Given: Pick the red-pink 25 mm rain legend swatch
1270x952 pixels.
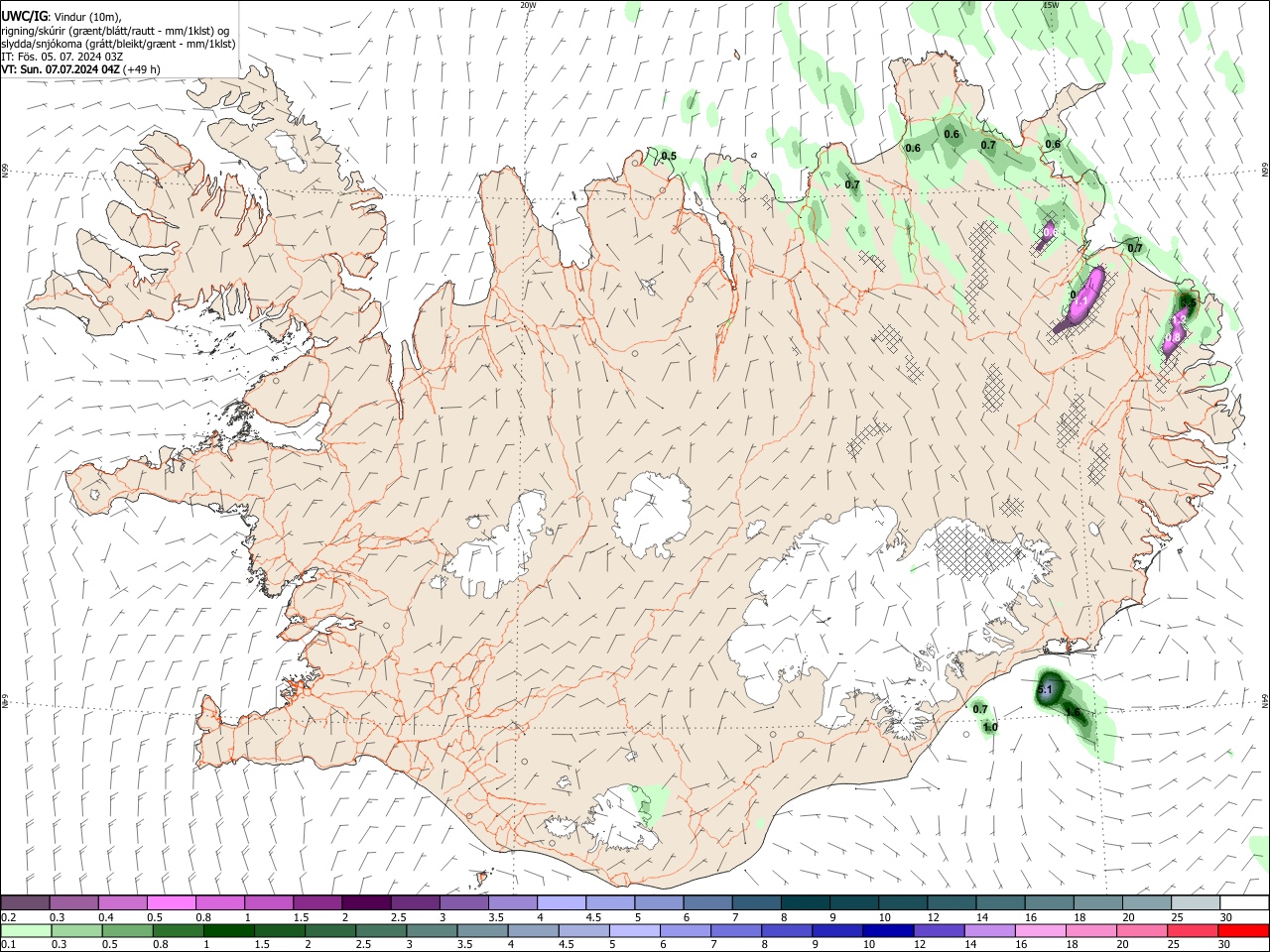Looking at the screenshot, I should 1194,930.
